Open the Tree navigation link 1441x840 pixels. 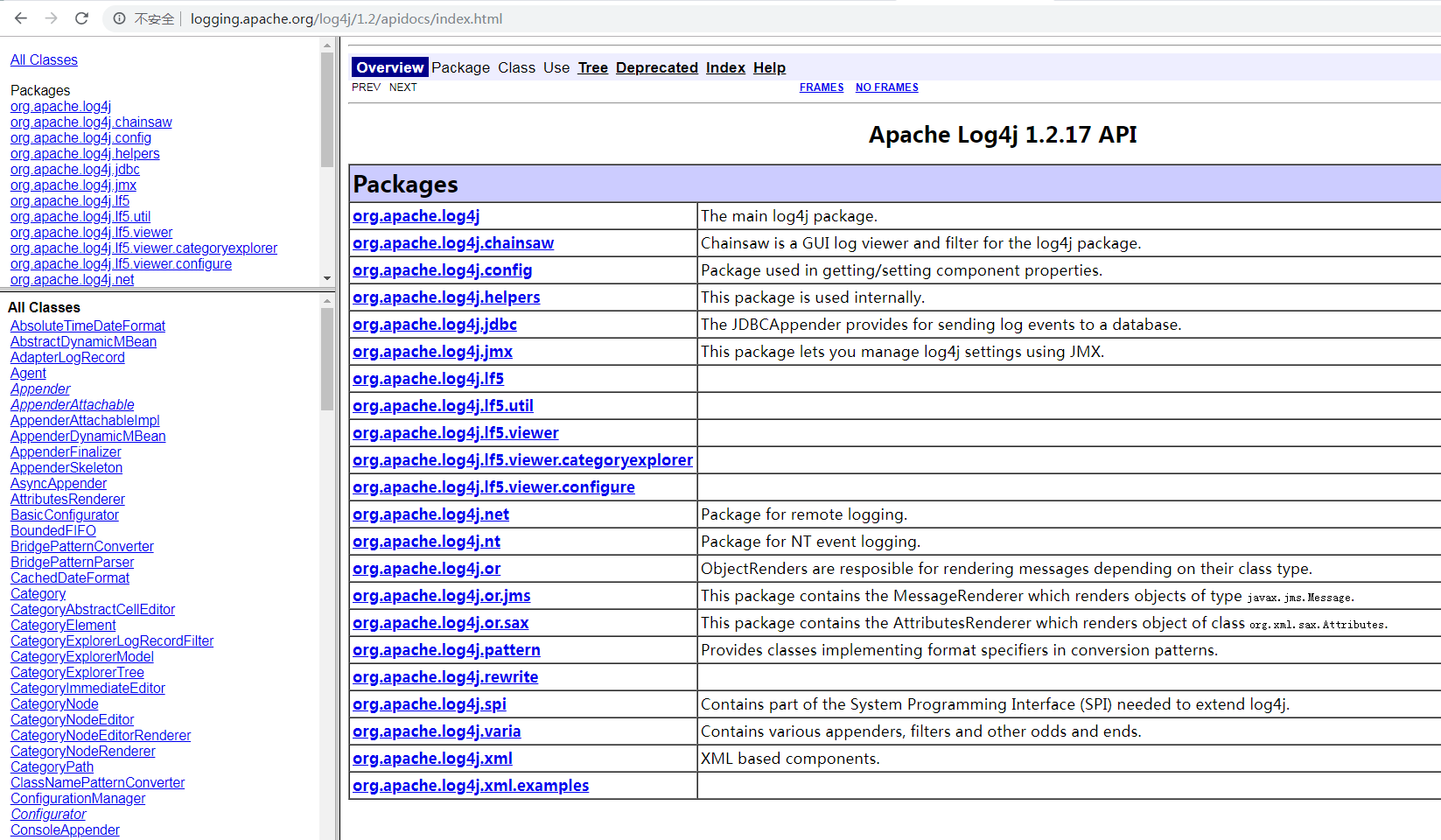click(x=592, y=67)
